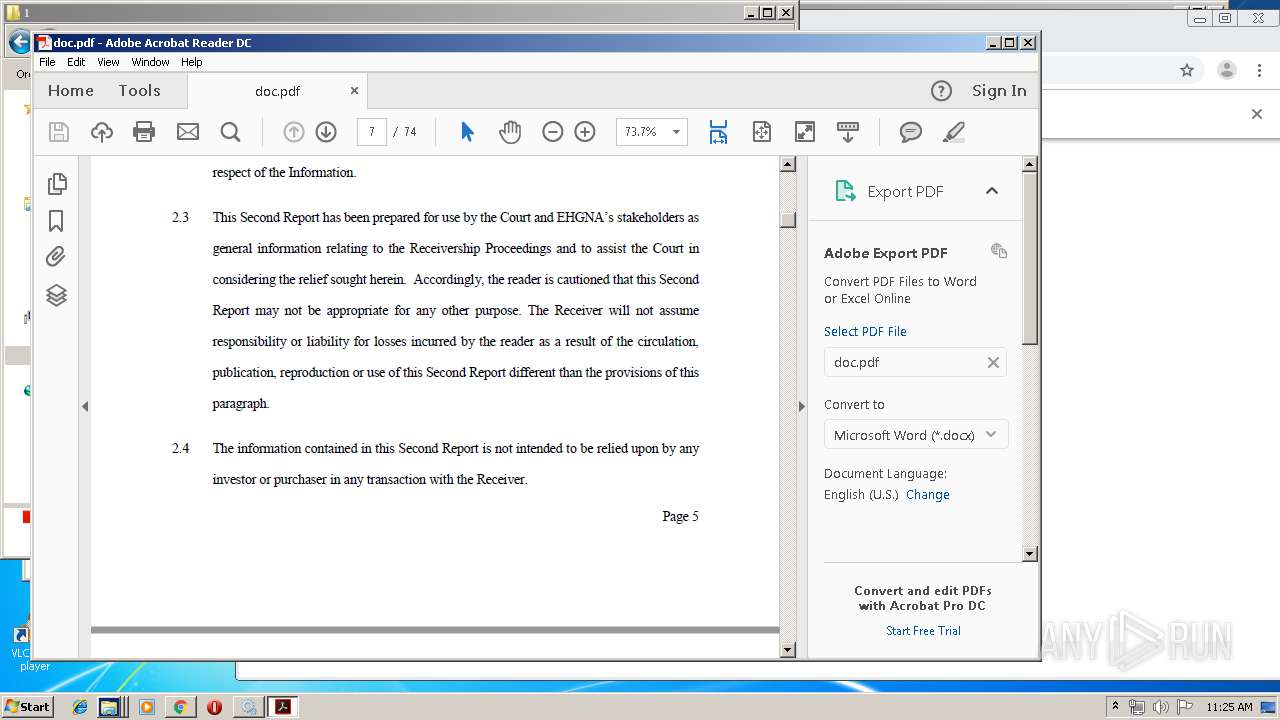
Task: Open Page Thumbnails side panel
Action: click(x=57, y=183)
